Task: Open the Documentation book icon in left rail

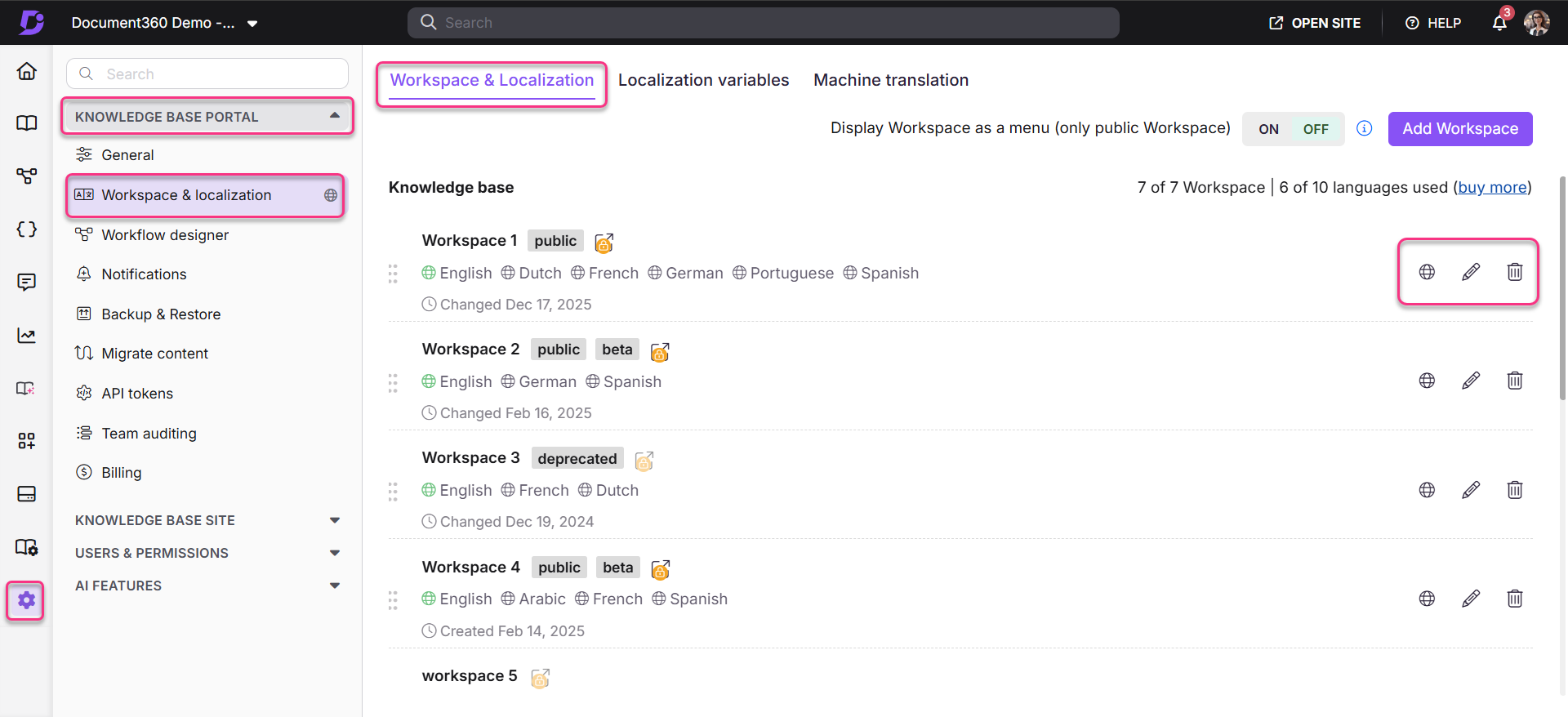Action: [x=26, y=123]
